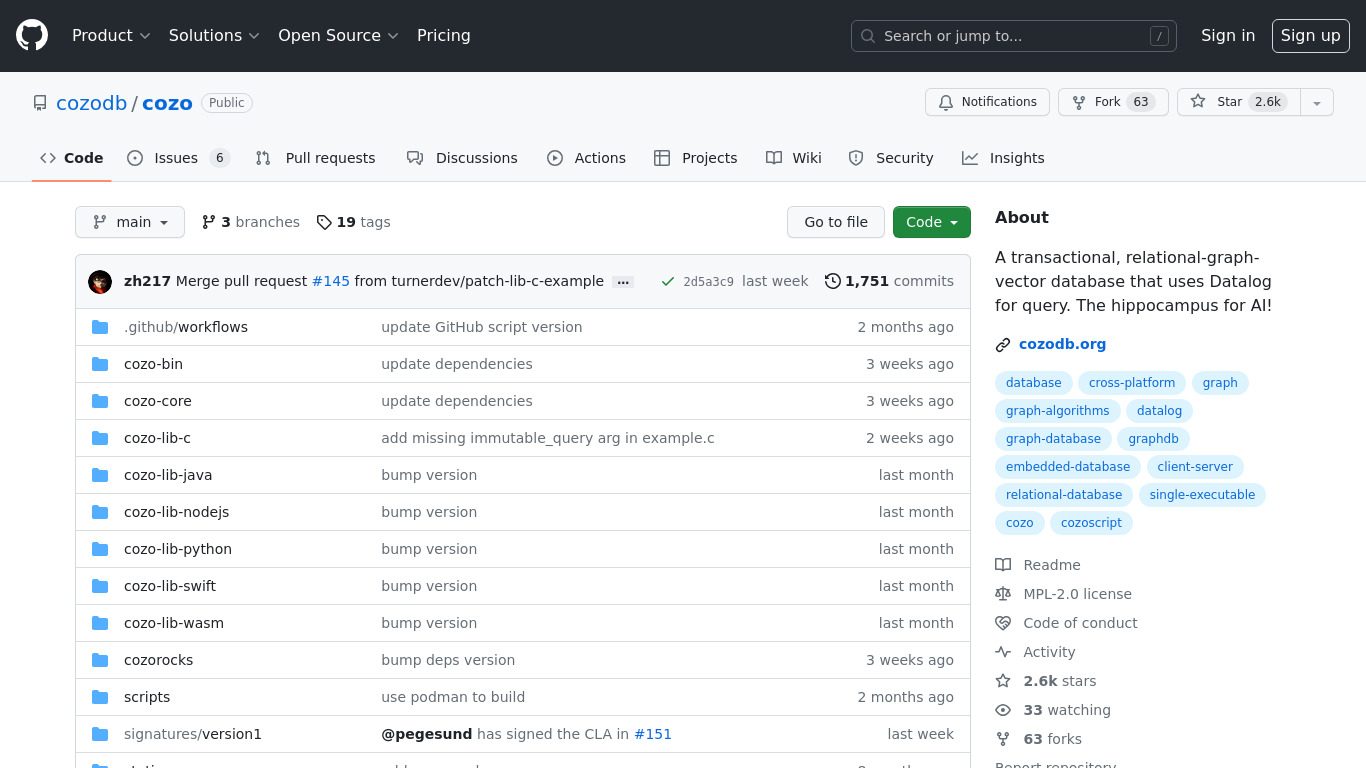
Task: Click the folder icon for cozo-lib-swift
Action: click(100, 586)
